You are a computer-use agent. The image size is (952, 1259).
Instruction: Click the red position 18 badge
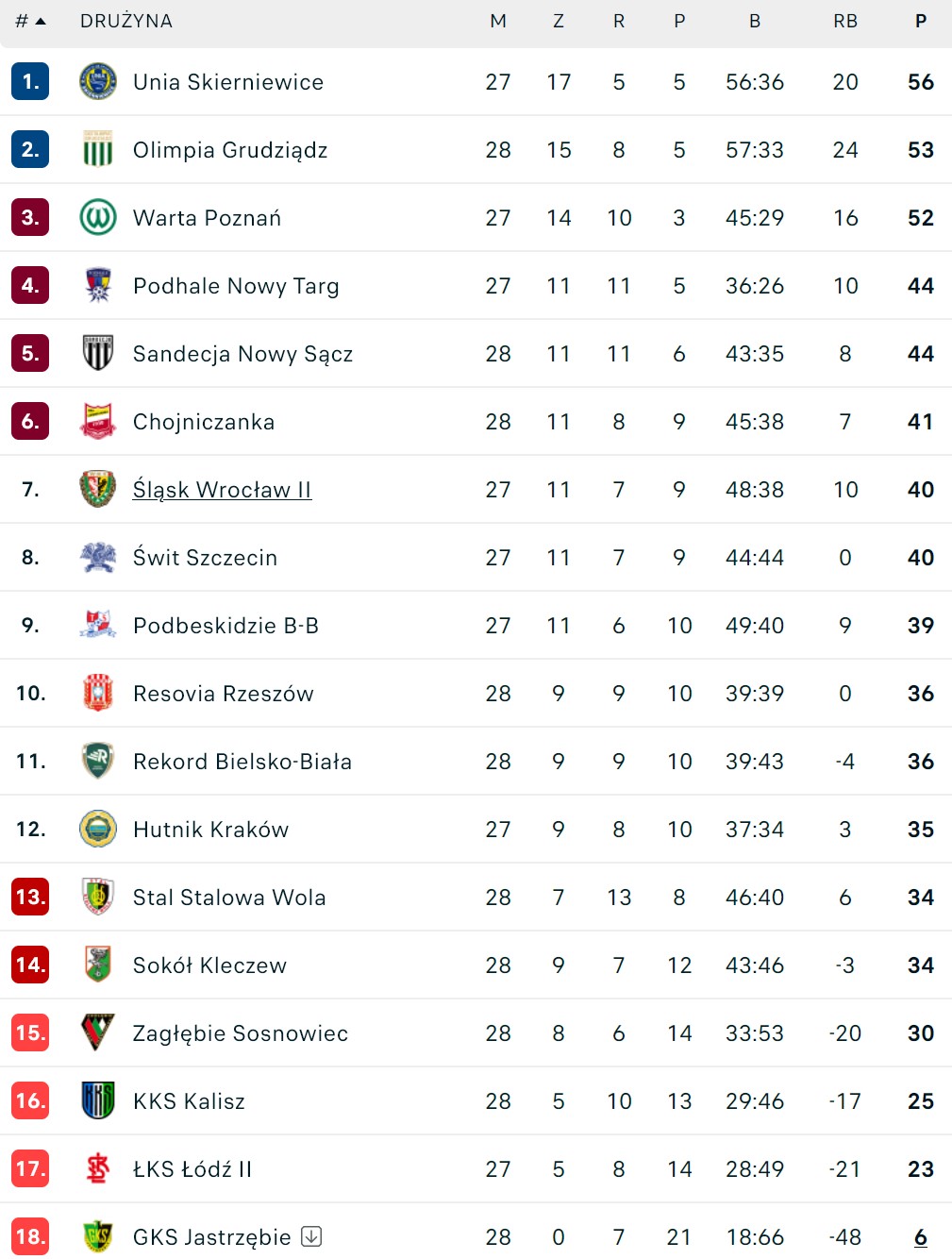tap(30, 1237)
